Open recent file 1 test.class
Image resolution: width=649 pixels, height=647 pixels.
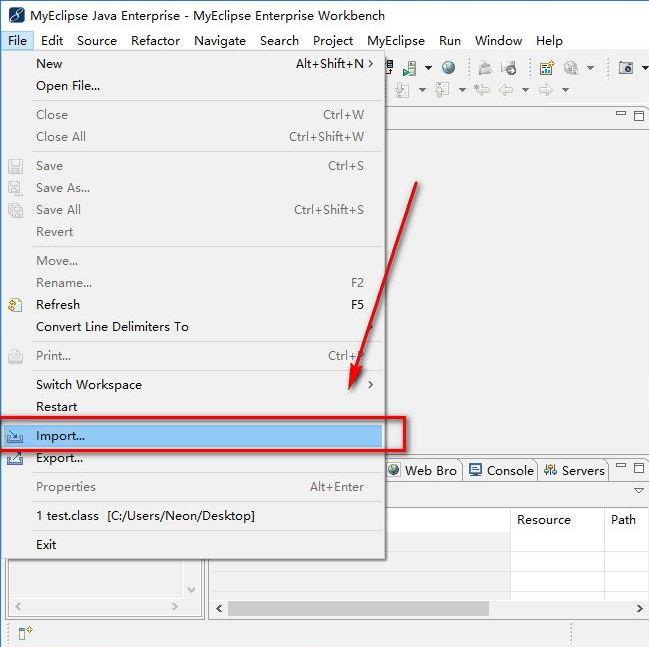(x=145, y=516)
